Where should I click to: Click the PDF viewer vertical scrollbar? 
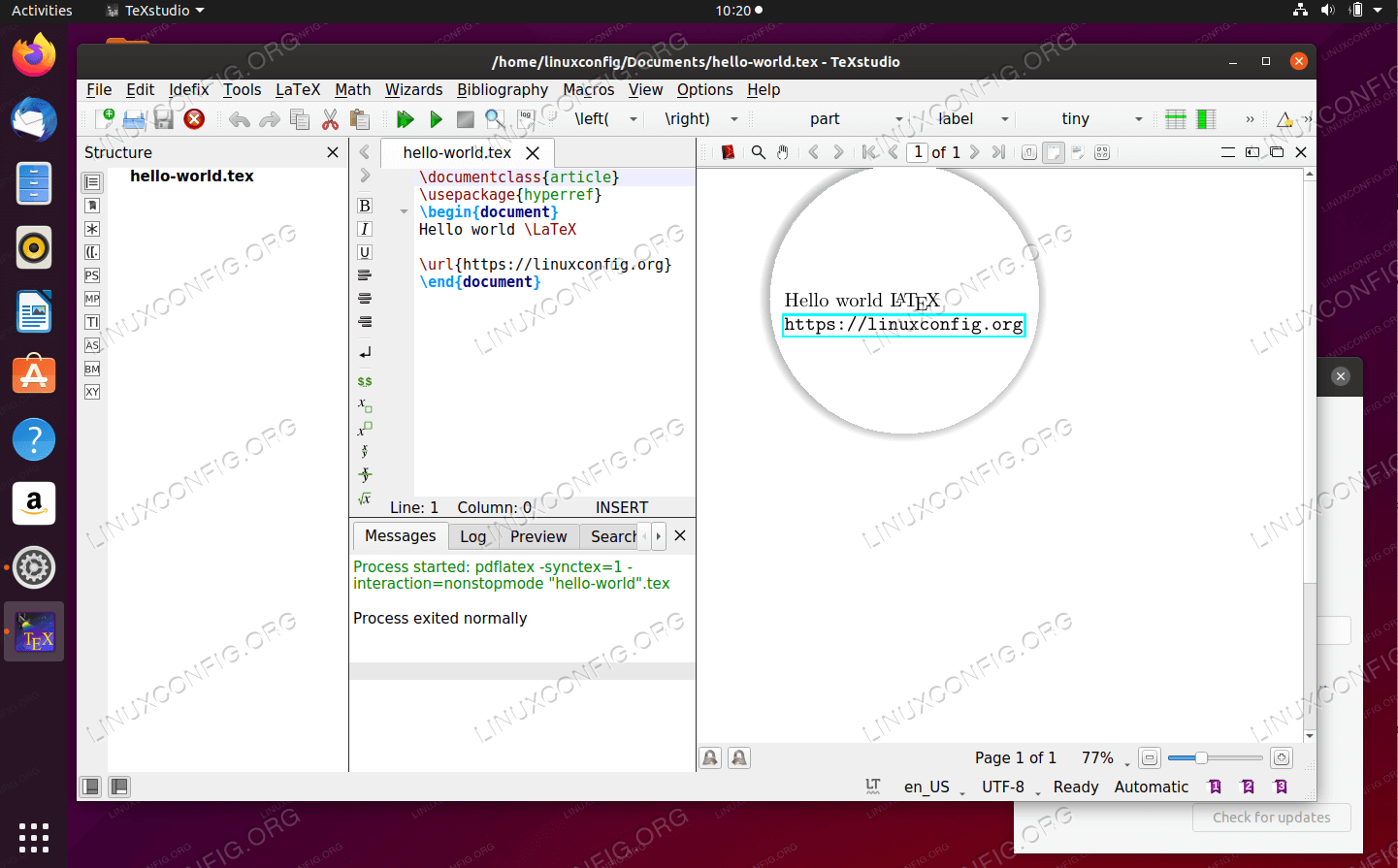pos(1310,453)
